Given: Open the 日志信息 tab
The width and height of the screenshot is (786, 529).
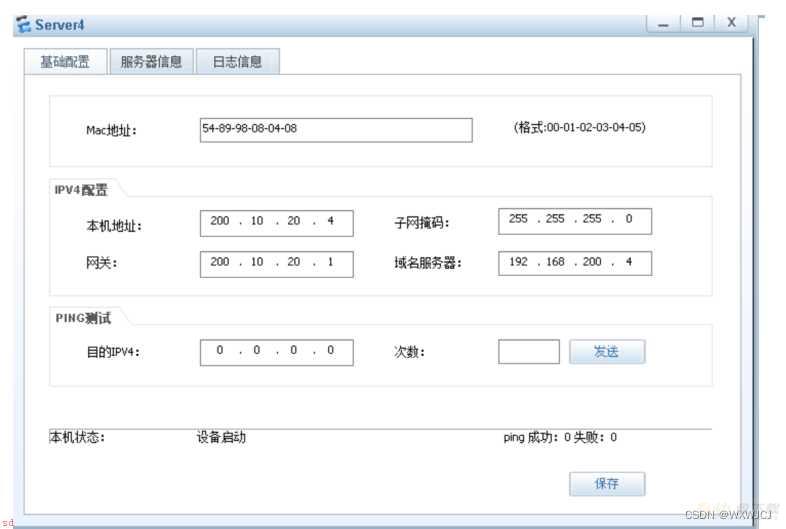Looking at the screenshot, I should (238, 62).
